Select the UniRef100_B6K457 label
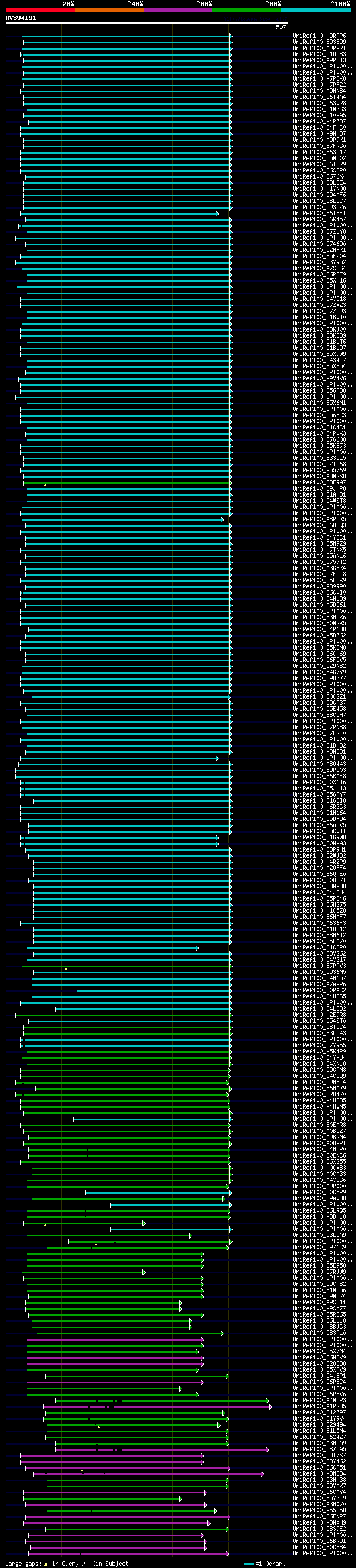 point(319,219)
